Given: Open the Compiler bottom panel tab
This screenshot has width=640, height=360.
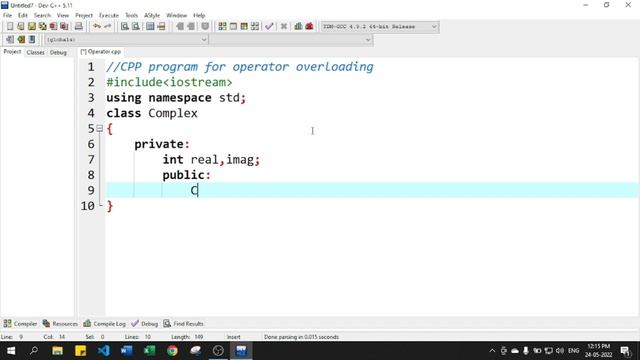Looking at the screenshot, I should pos(20,324).
